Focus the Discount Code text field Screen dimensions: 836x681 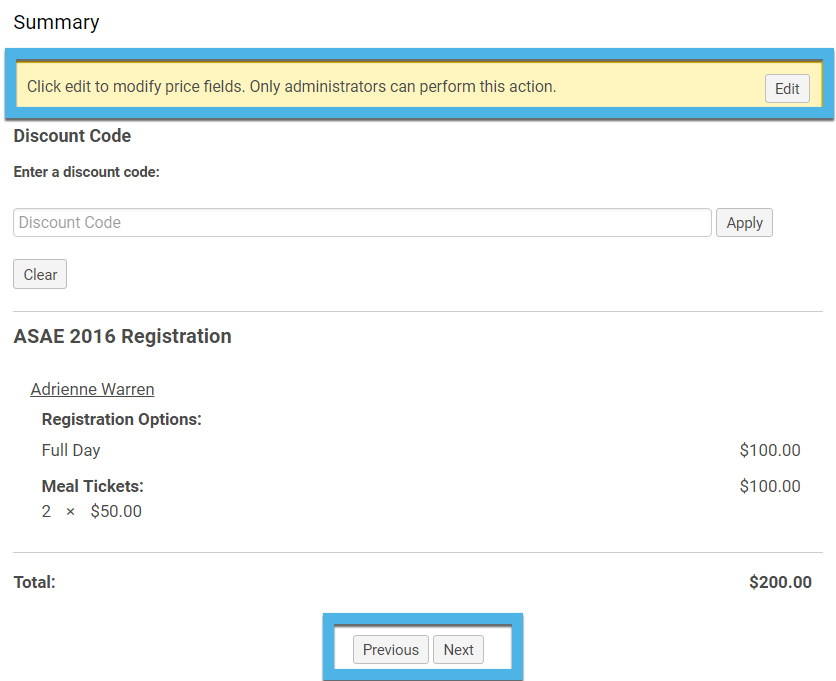coord(362,222)
